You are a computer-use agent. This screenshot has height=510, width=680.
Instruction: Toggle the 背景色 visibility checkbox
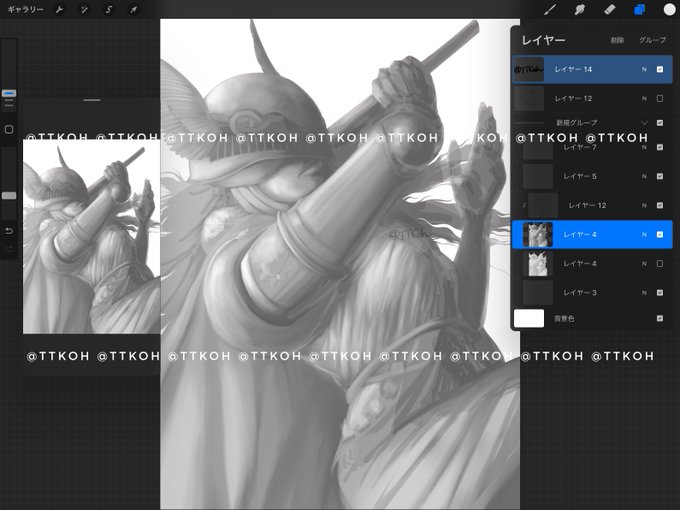(660, 318)
